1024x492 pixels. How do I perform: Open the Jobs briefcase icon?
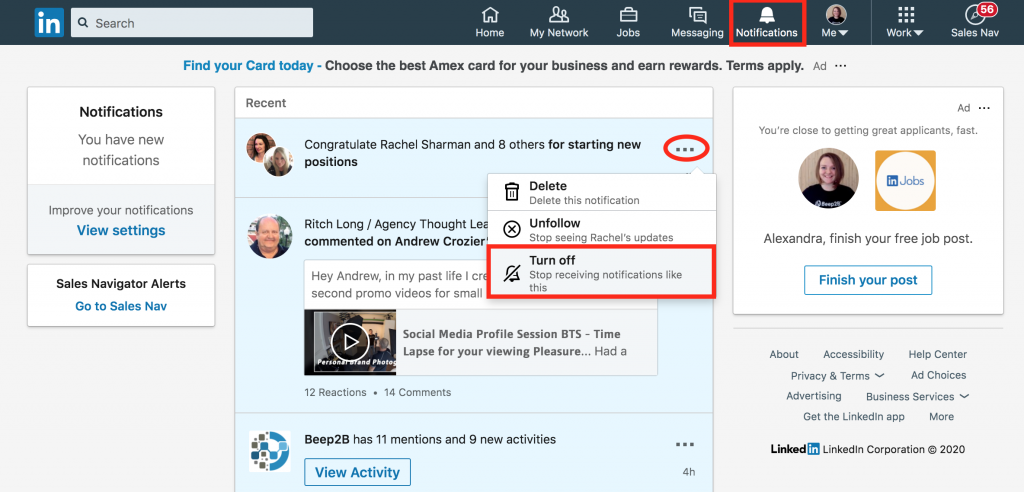coord(628,14)
